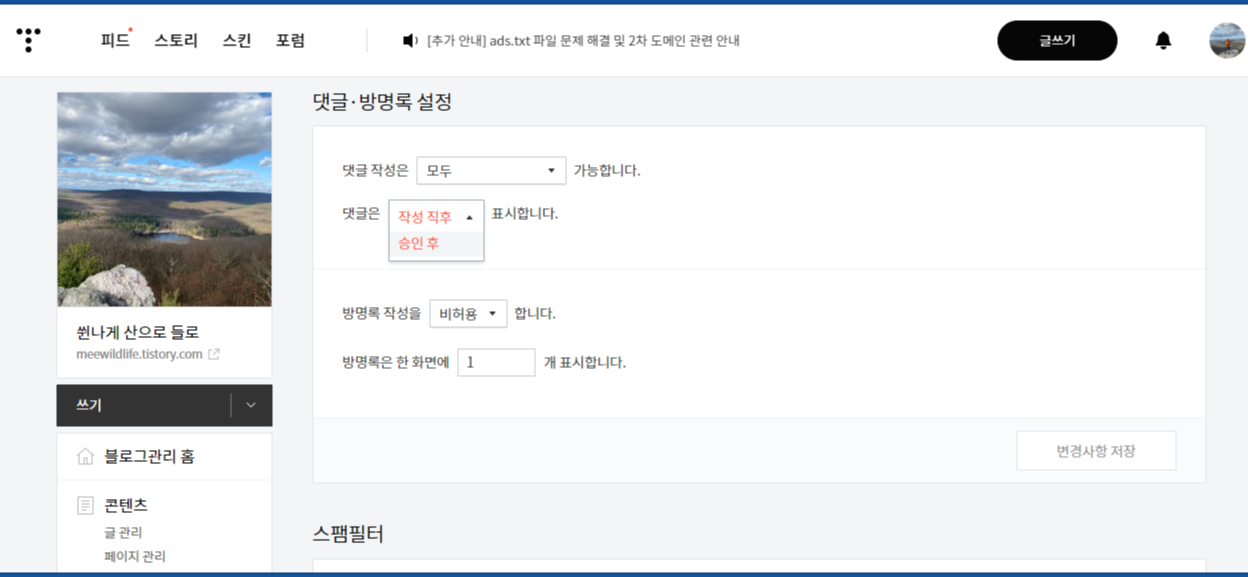Open 페이지 관리 page

(x=135, y=556)
